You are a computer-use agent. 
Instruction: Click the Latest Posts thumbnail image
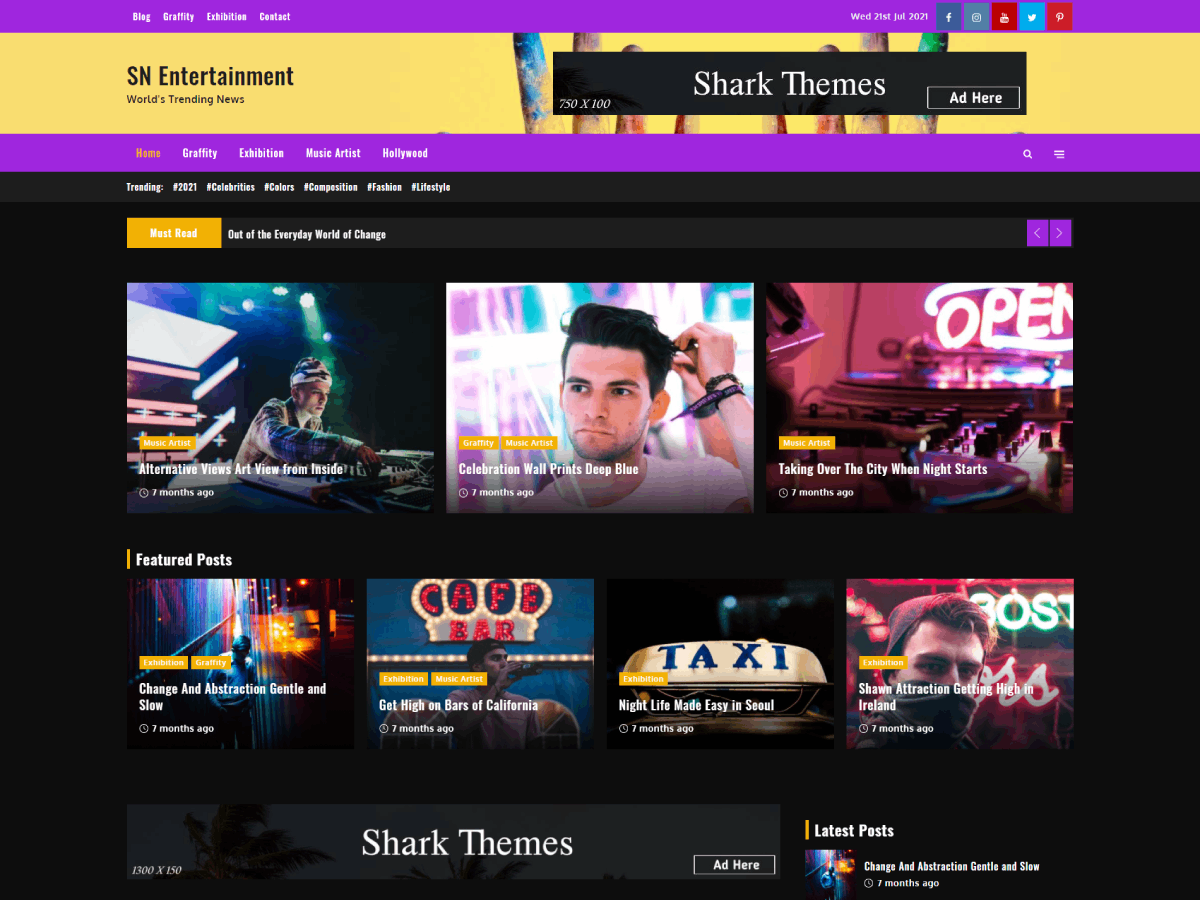pos(829,874)
